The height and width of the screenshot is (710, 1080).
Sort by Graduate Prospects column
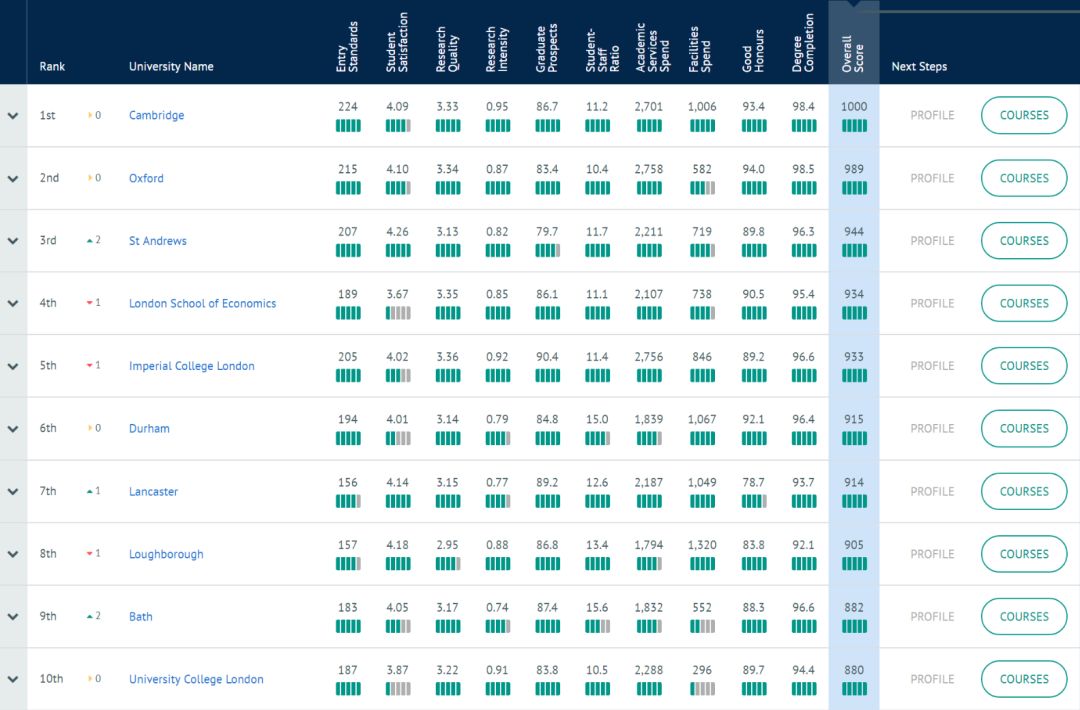point(547,48)
